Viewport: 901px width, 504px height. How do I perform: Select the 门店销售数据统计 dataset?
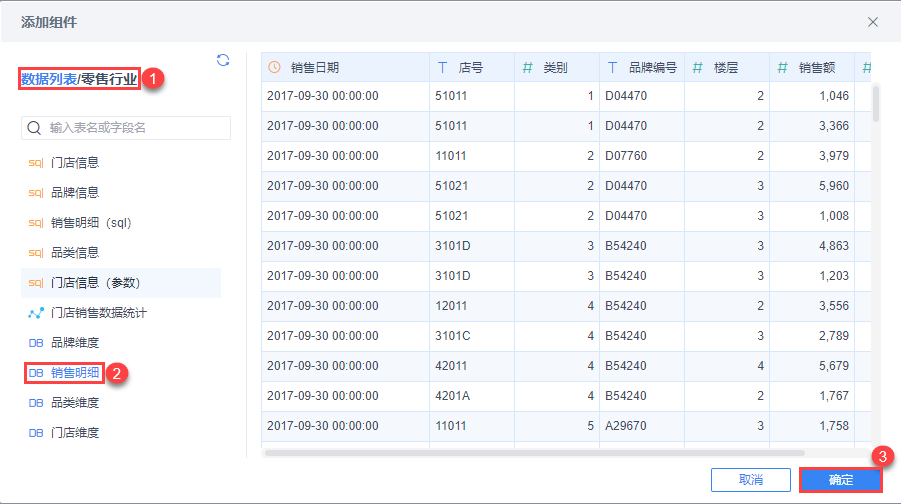click(99, 313)
